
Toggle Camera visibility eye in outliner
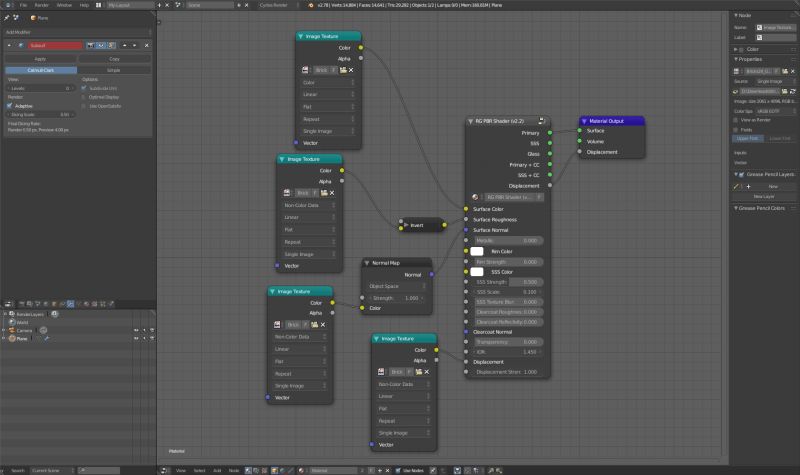click(x=136, y=330)
